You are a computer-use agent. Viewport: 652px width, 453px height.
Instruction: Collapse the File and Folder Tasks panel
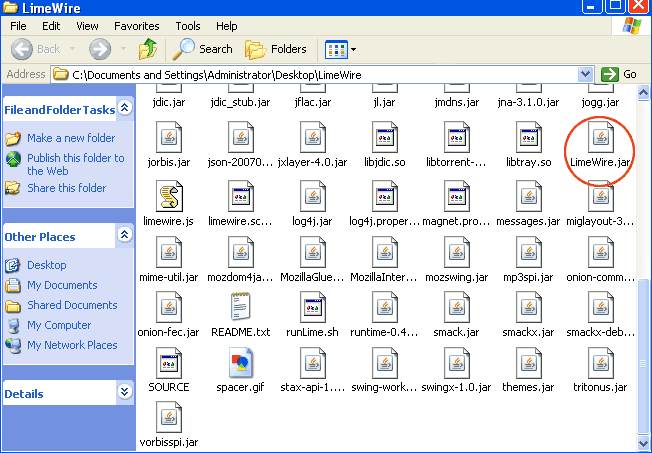(x=125, y=108)
